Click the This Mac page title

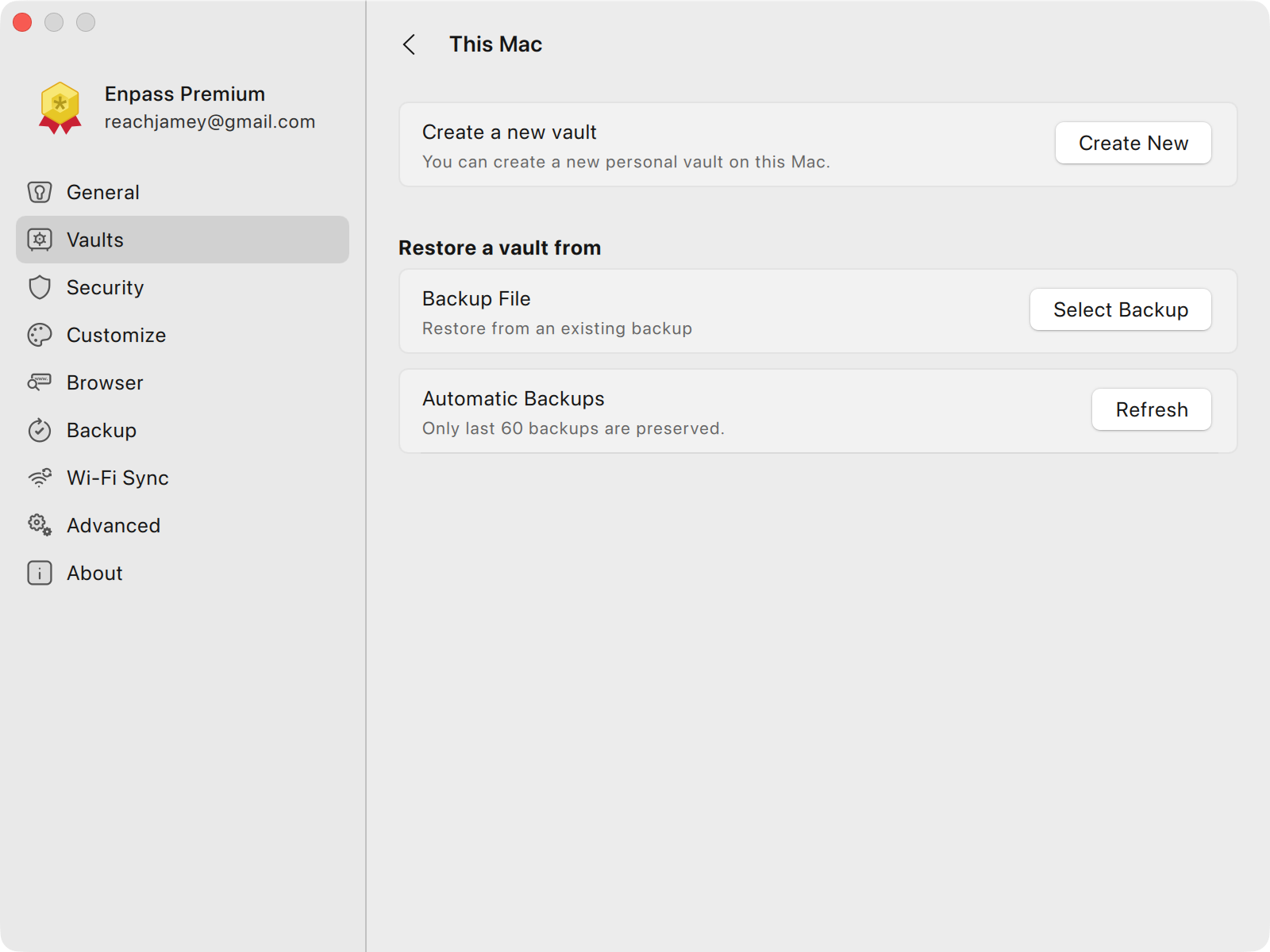tap(495, 44)
